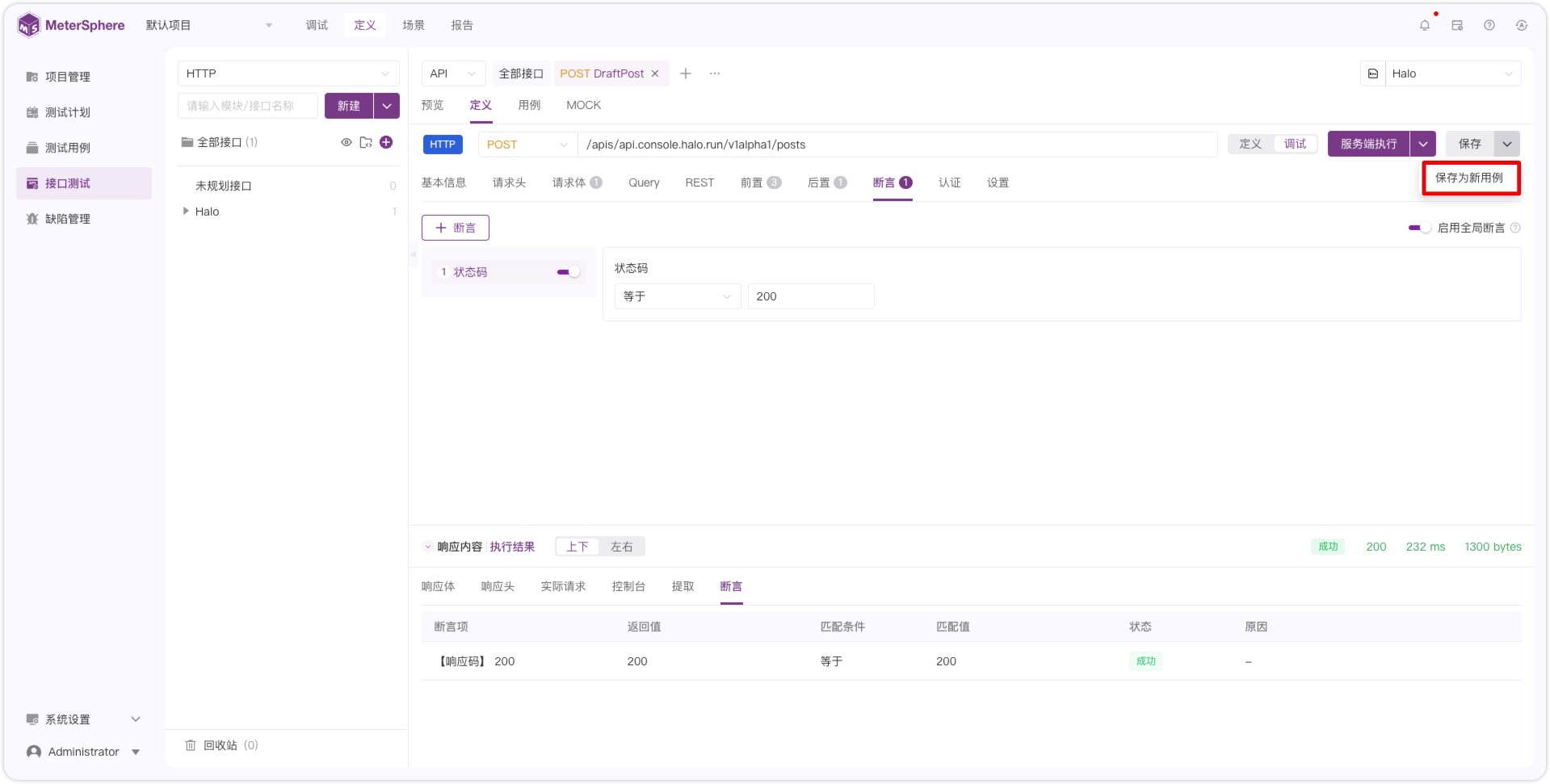
Task: Click the 保存 button
Action: pos(1470,144)
